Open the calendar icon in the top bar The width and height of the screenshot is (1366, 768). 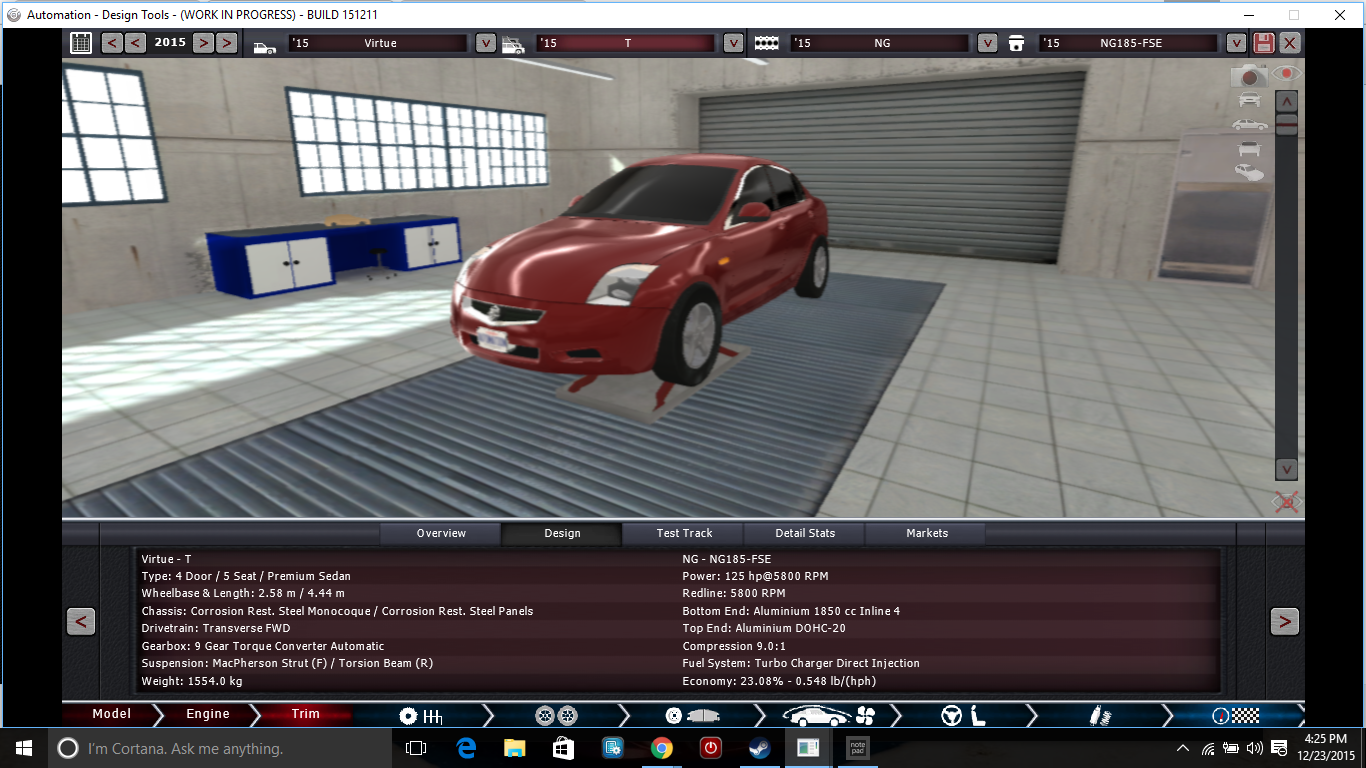[x=81, y=43]
